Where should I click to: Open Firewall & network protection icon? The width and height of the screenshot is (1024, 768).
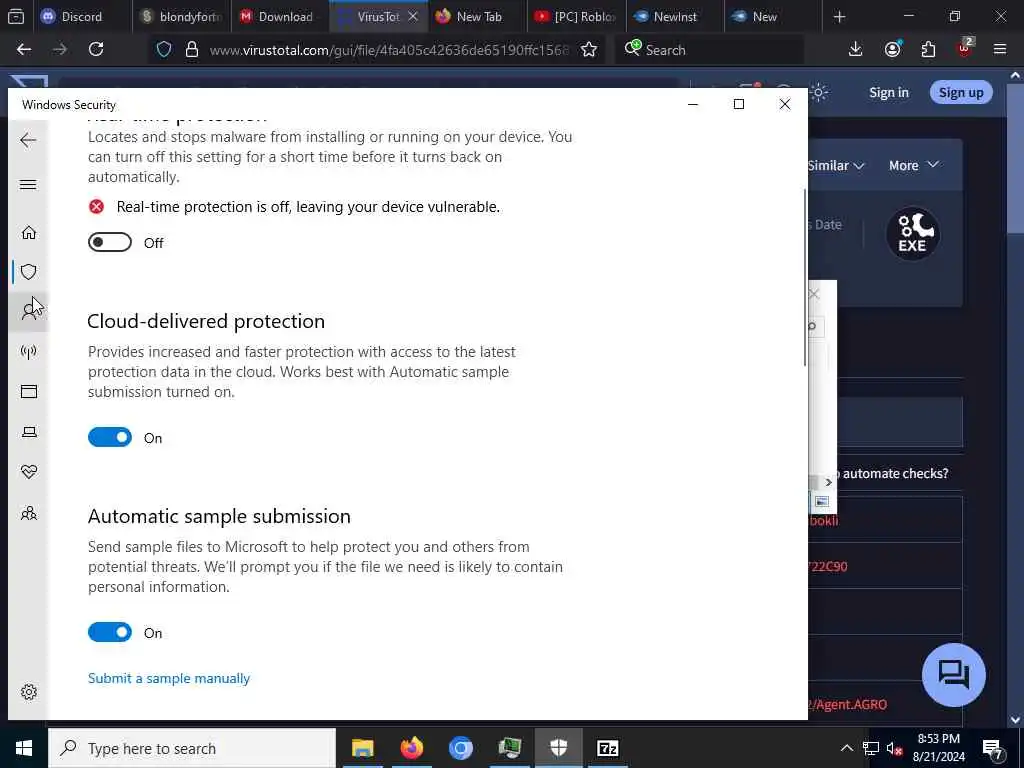tap(29, 352)
